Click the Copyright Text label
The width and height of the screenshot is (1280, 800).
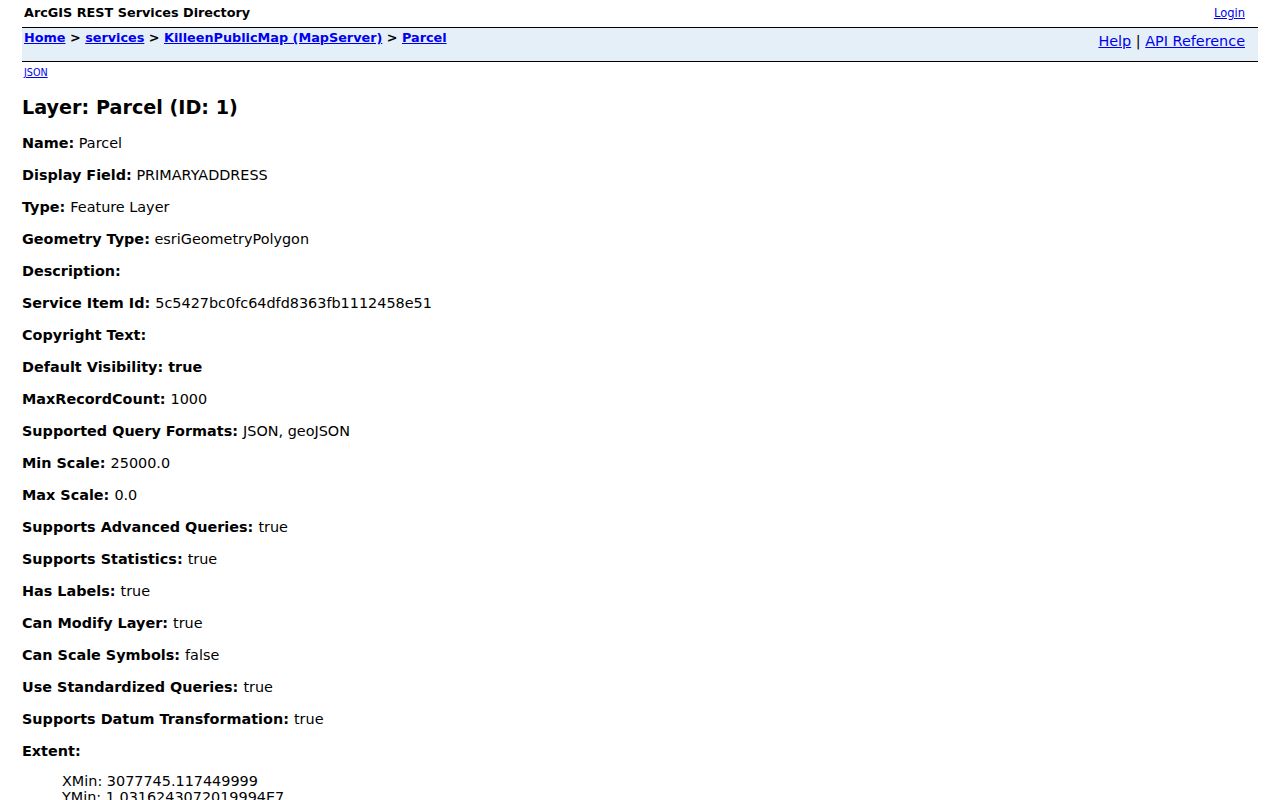click(x=84, y=335)
